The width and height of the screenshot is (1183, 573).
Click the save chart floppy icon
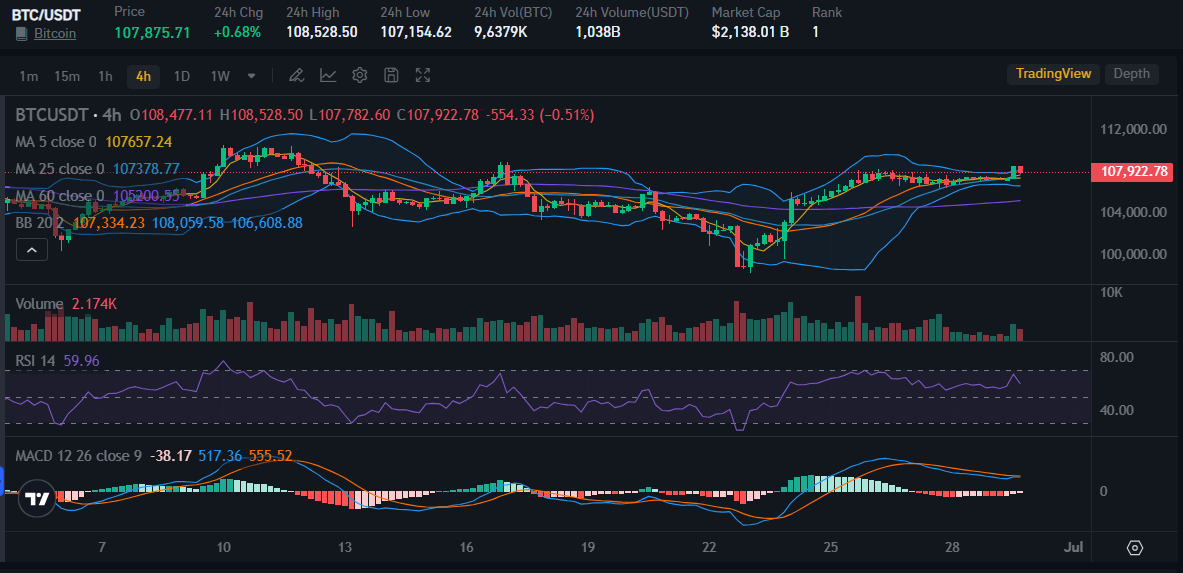[391, 75]
